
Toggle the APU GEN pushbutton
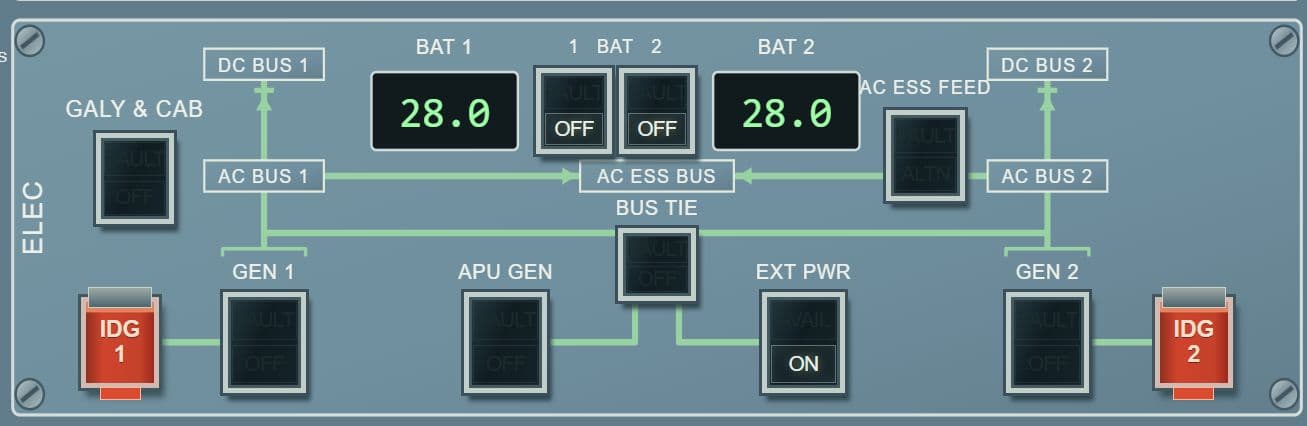(505, 341)
